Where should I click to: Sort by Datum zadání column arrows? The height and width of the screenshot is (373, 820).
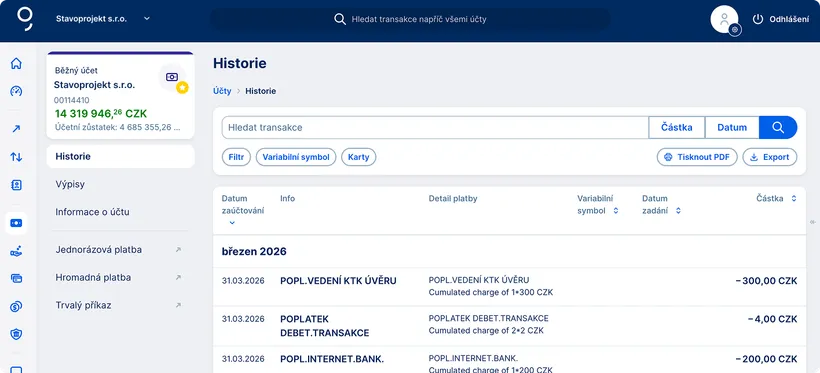678,211
